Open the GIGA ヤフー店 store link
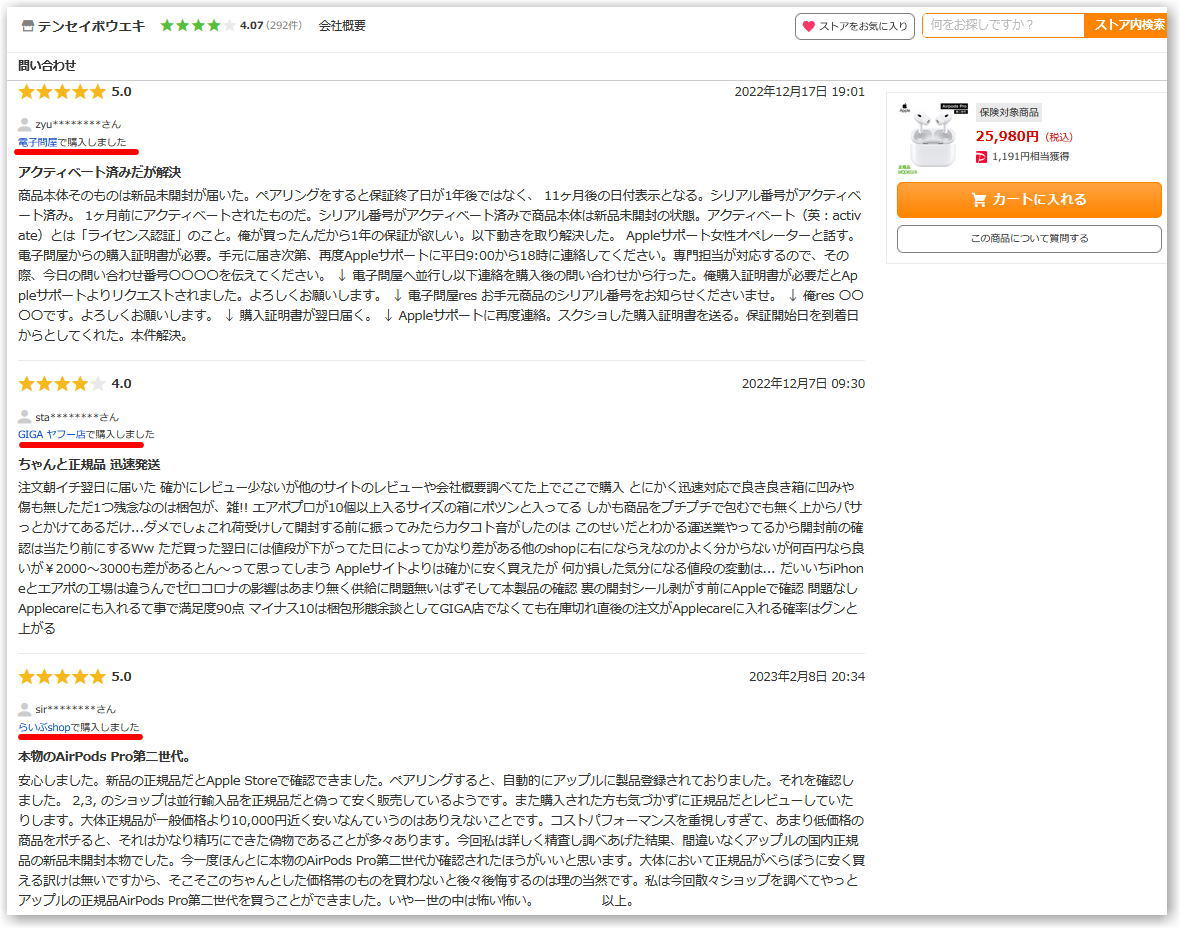Screen dimensions: 1180x928 pyautogui.click(x=51, y=434)
